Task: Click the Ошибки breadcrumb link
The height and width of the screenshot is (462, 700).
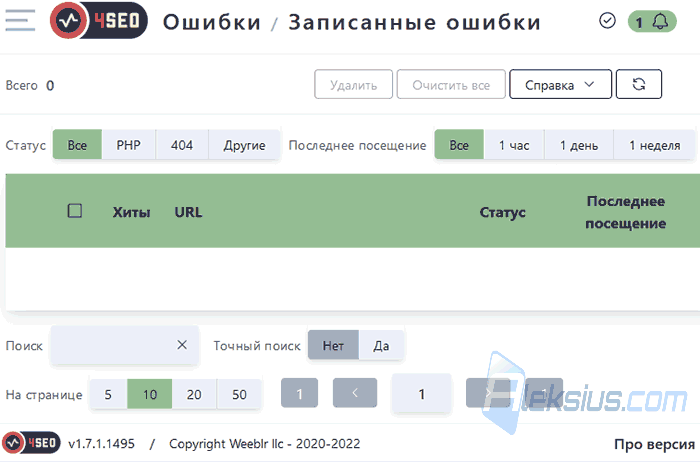Action: point(212,22)
